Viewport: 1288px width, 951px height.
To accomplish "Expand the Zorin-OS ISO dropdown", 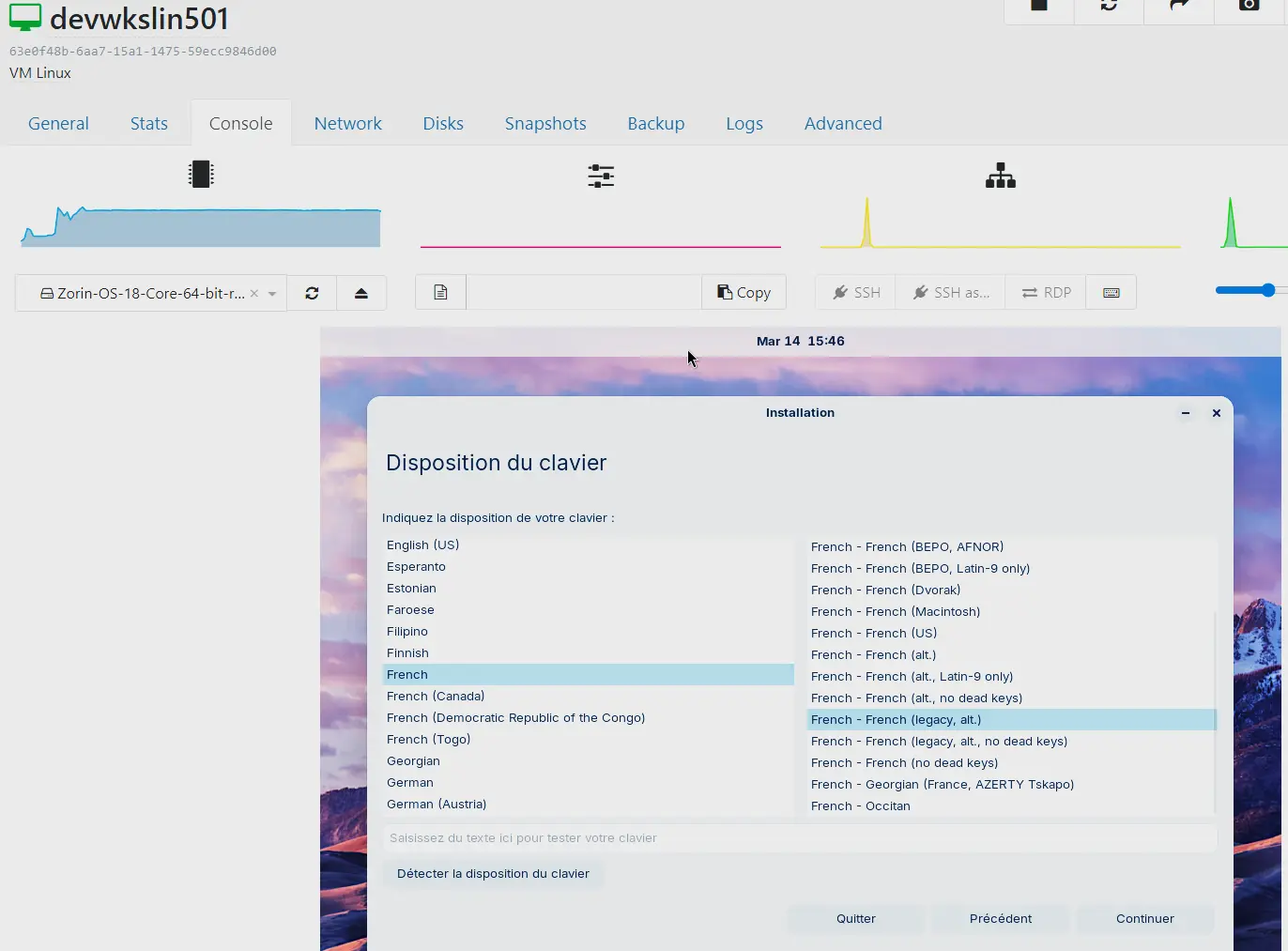I will click(270, 292).
